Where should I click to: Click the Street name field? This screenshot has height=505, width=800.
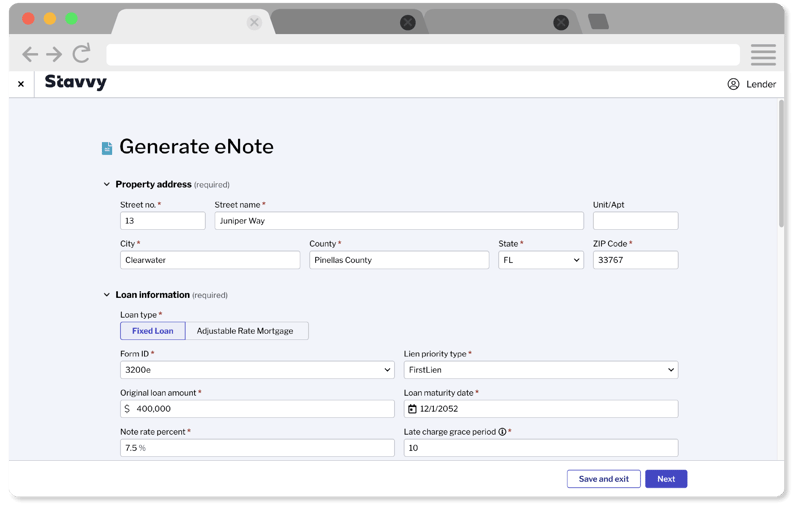click(399, 221)
